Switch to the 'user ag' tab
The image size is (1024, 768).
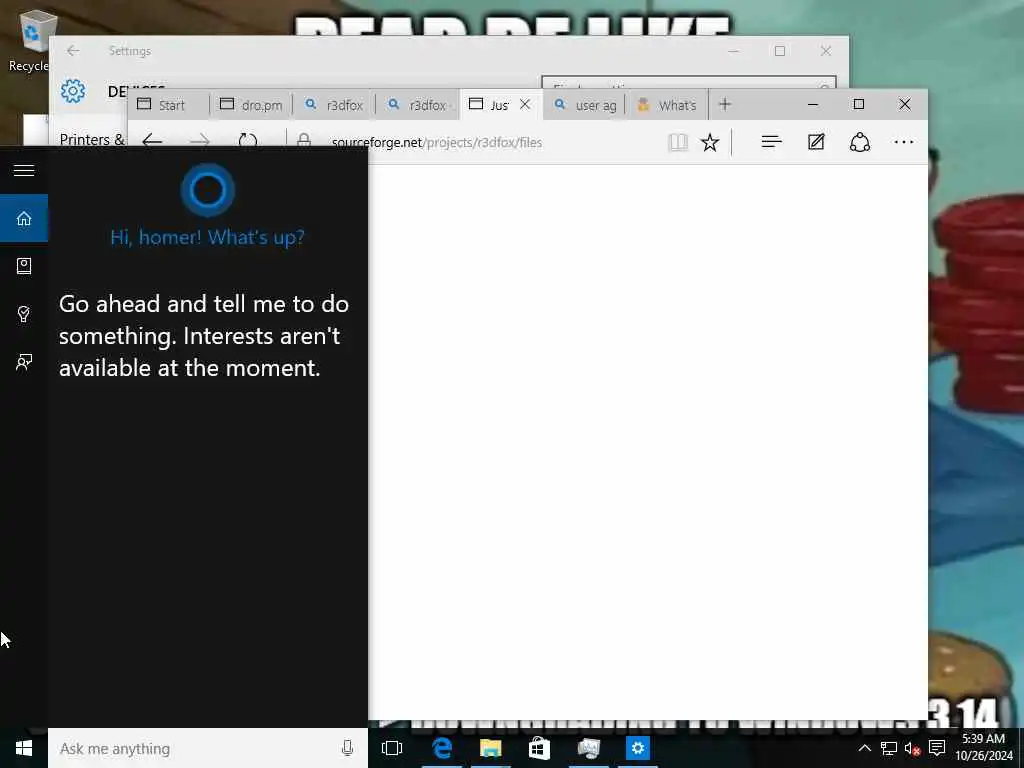(584, 105)
